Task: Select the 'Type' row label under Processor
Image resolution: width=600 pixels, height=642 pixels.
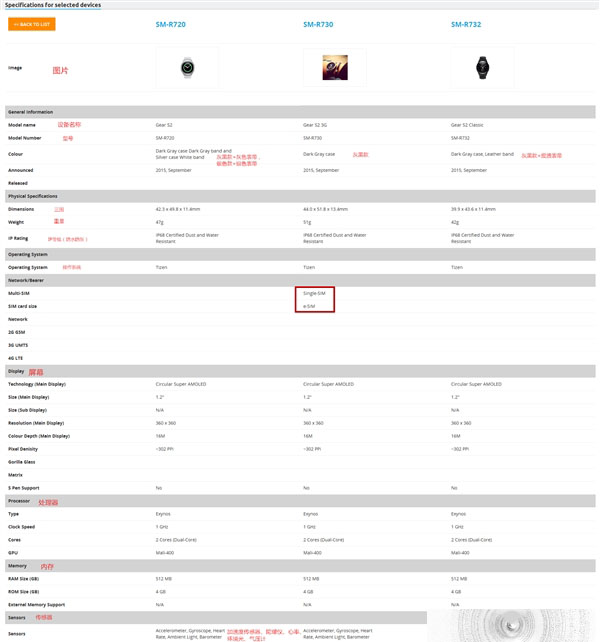Action: (x=14, y=514)
